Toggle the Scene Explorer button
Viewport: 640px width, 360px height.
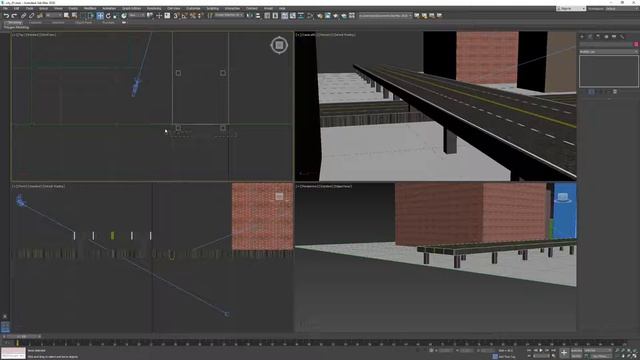click(x=267, y=16)
